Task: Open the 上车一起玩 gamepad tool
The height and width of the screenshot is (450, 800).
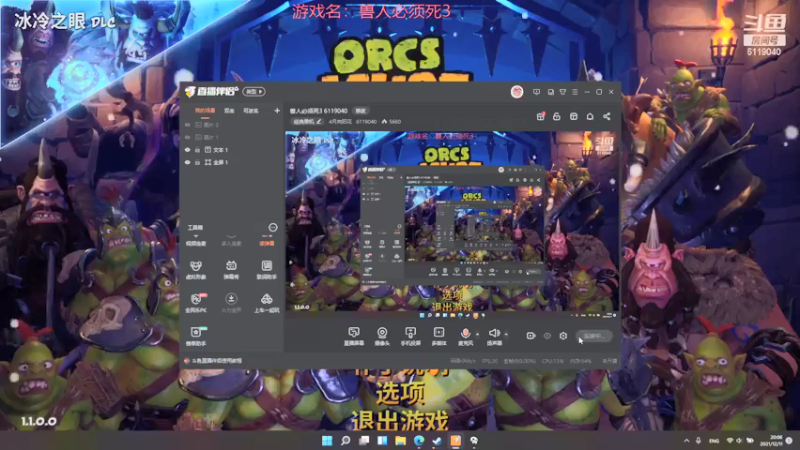Action: click(x=266, y=303)
